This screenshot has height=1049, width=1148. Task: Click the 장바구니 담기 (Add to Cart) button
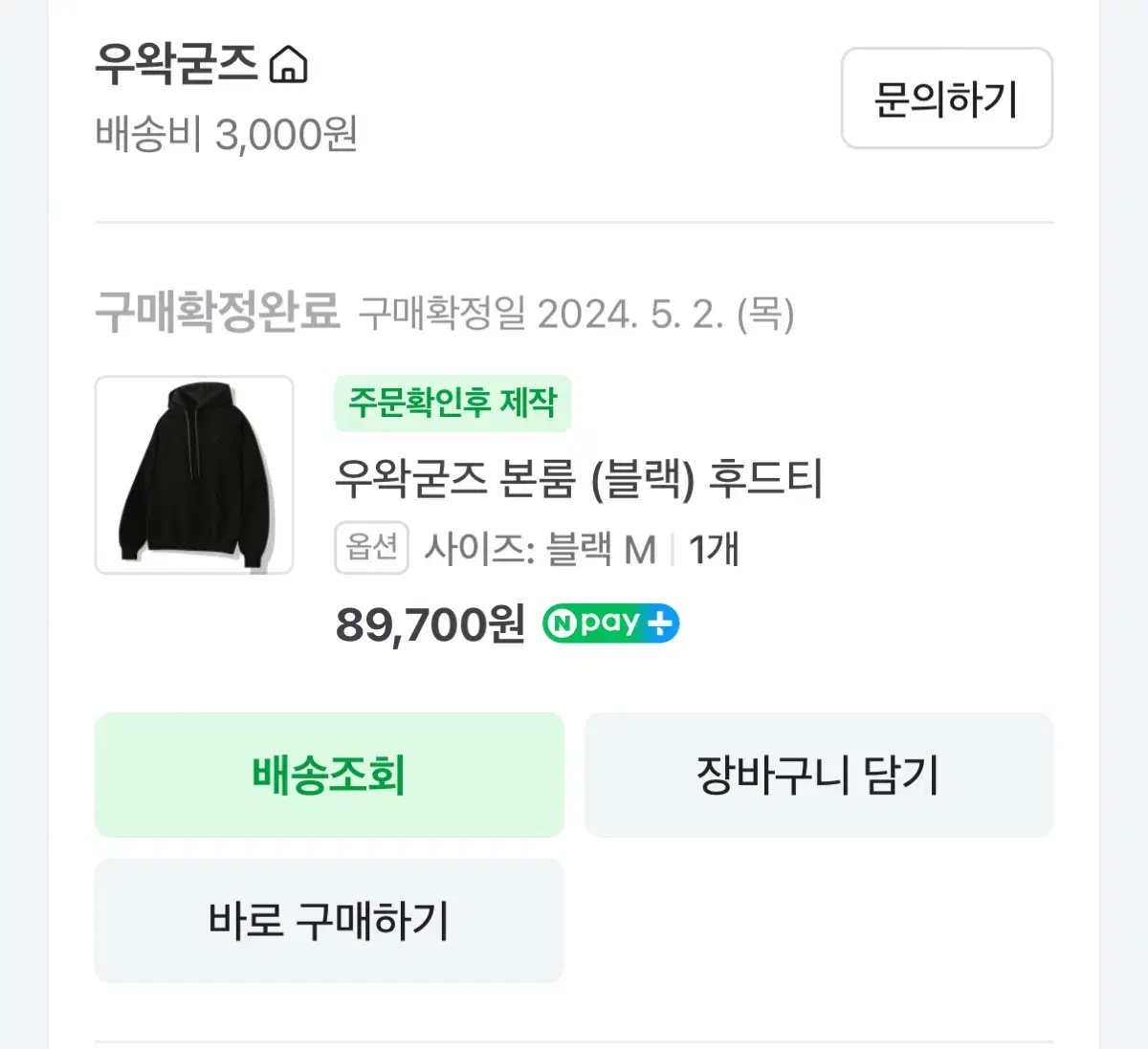click(x=818, y=775)
